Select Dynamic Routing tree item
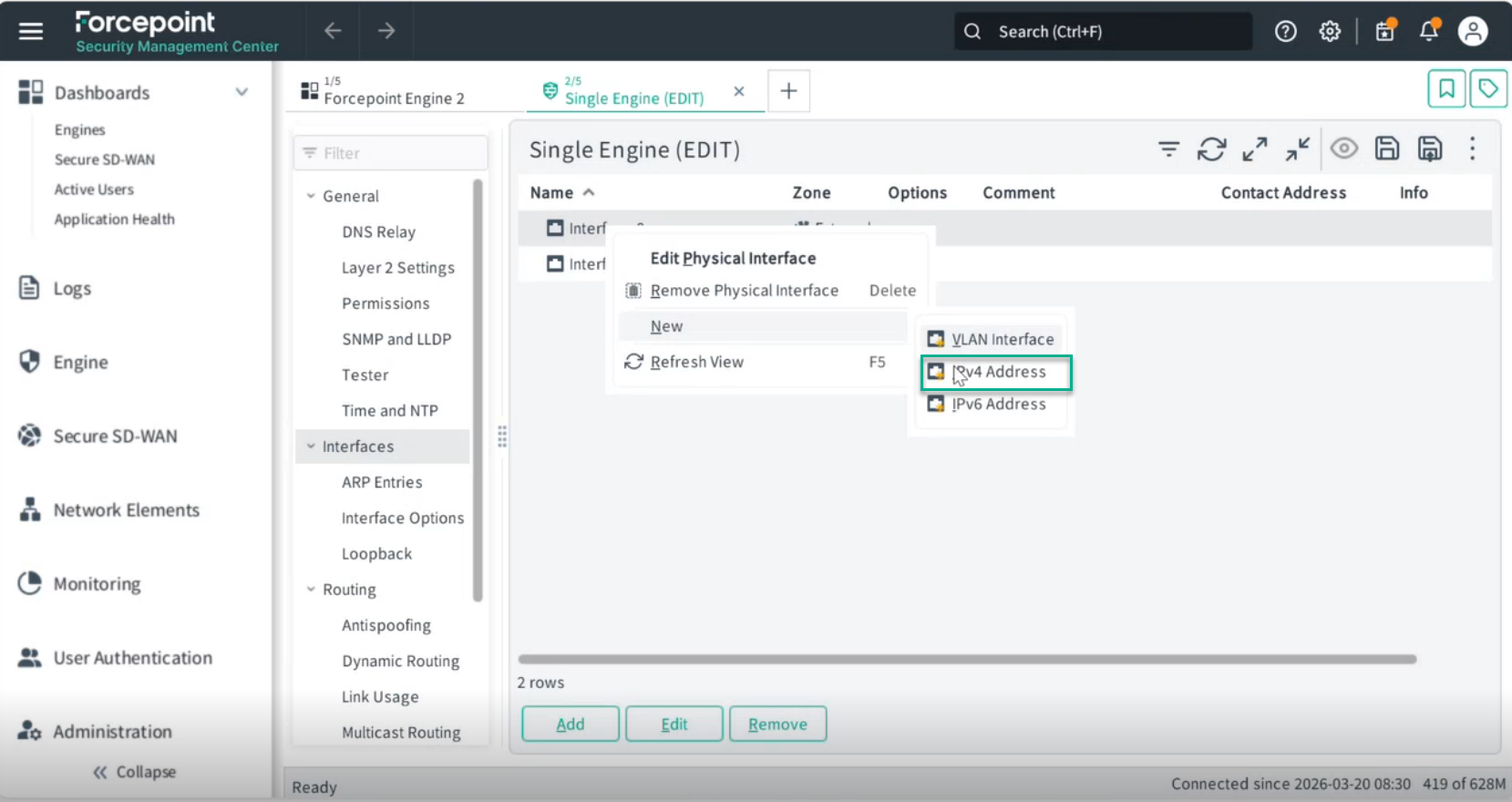 pos(400,661)
